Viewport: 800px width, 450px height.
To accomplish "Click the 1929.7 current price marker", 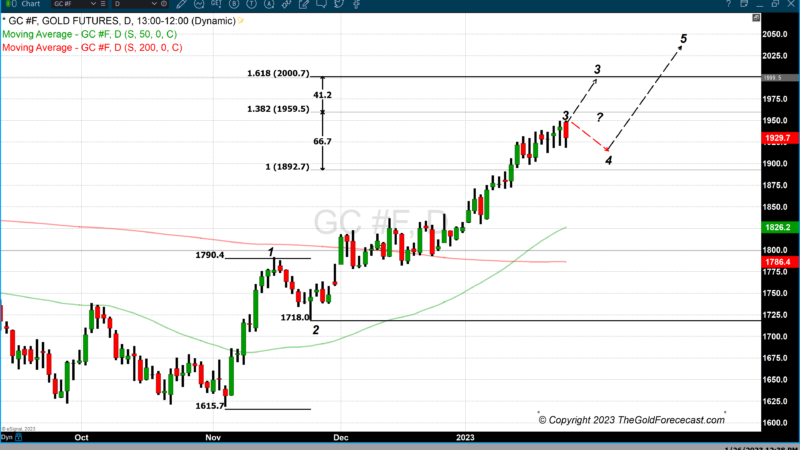I will click(x=776, y=137).
